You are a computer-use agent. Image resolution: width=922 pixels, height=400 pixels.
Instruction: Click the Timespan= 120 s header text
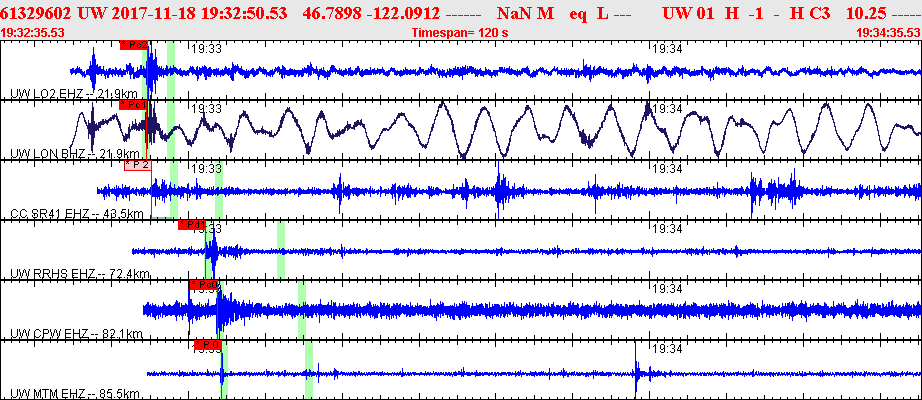(460, 34)
